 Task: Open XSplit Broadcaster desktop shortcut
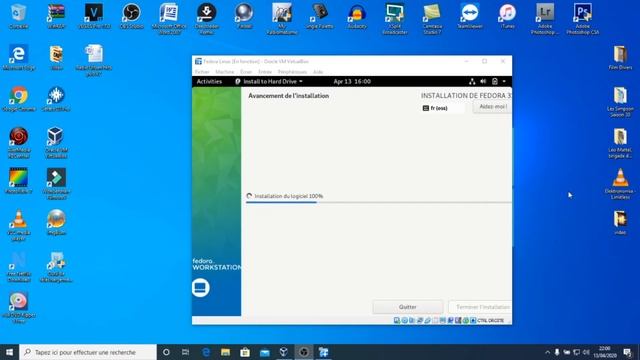coord(395,19)
